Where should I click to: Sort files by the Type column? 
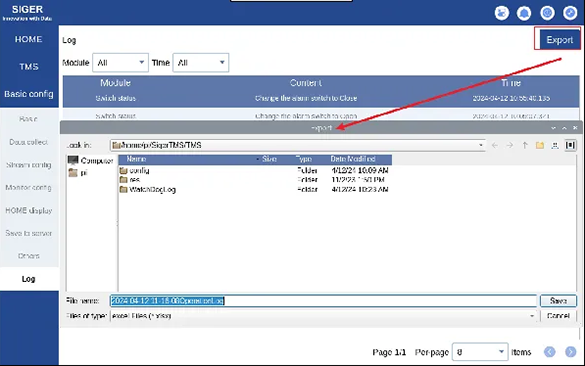coord(304,159)
